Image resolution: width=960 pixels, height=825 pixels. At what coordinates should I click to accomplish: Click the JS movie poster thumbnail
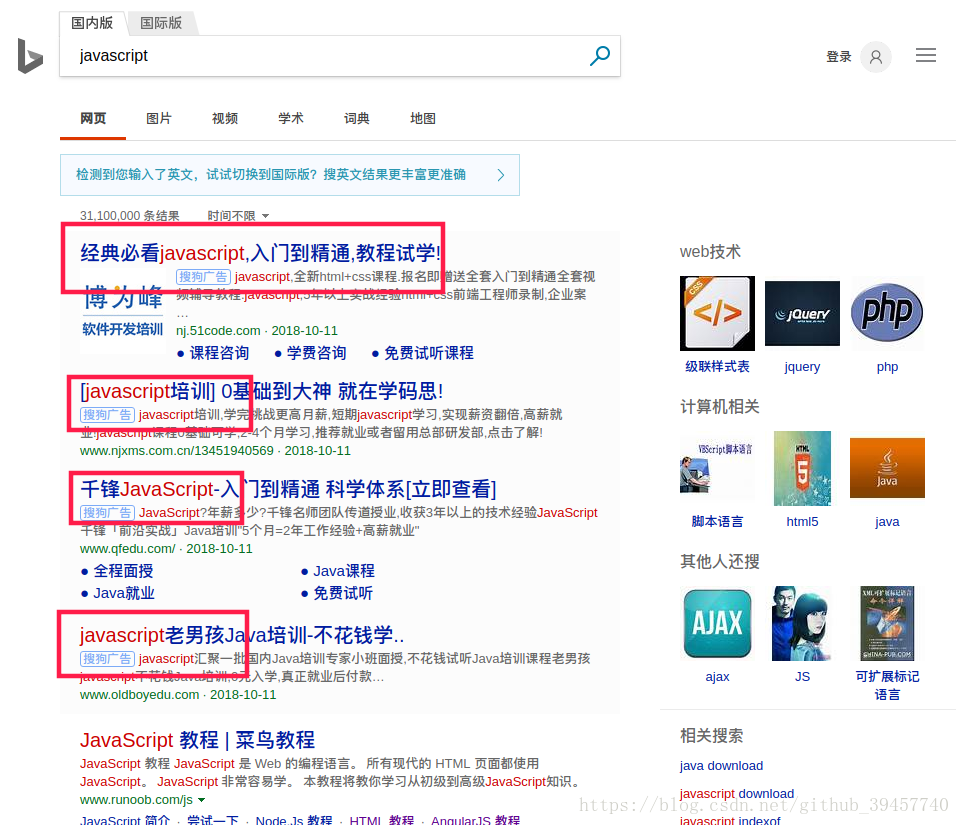click(801, 623)
